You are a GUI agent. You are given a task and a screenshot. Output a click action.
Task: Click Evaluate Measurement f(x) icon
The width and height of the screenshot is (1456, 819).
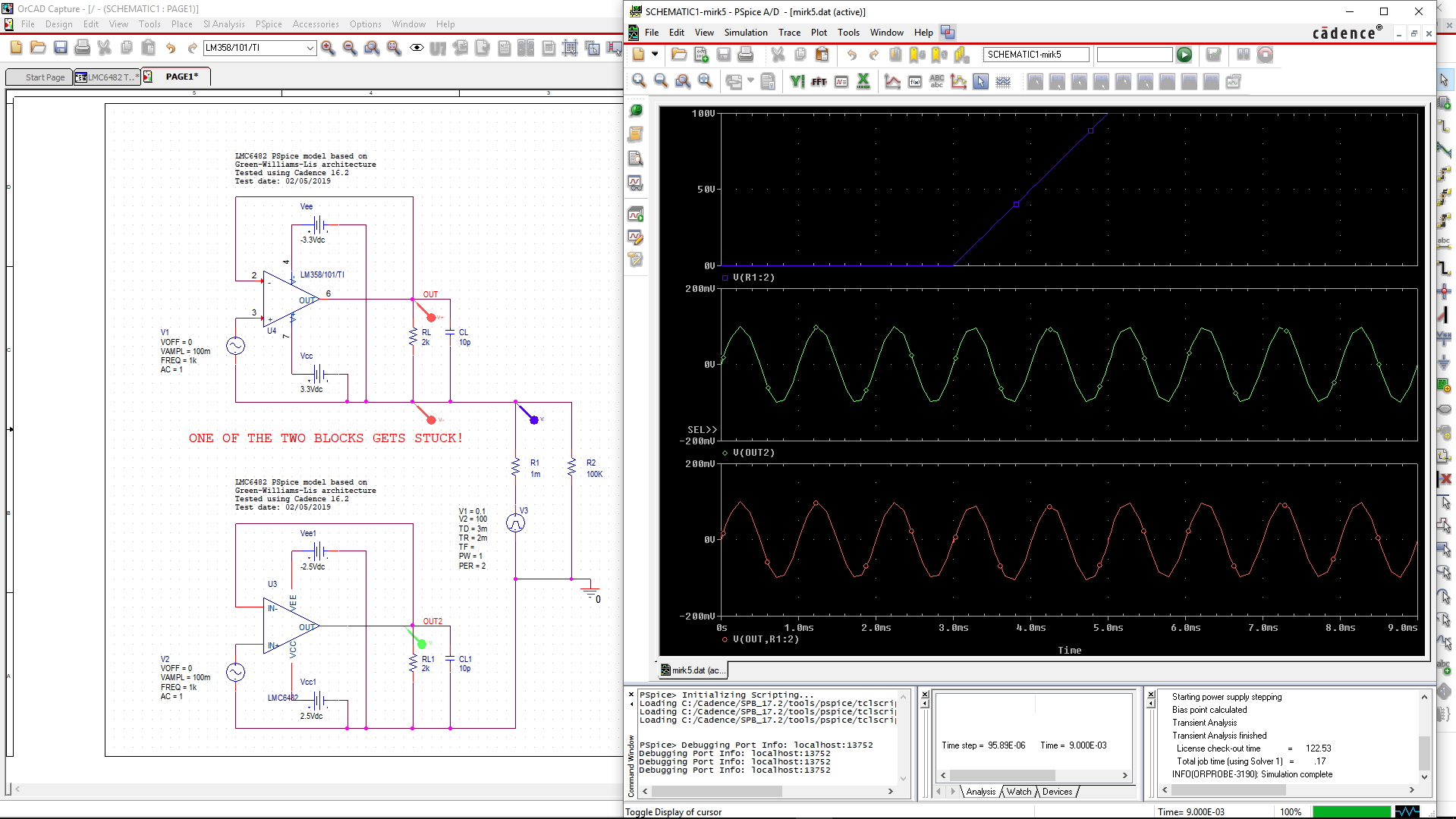(915, 82)
